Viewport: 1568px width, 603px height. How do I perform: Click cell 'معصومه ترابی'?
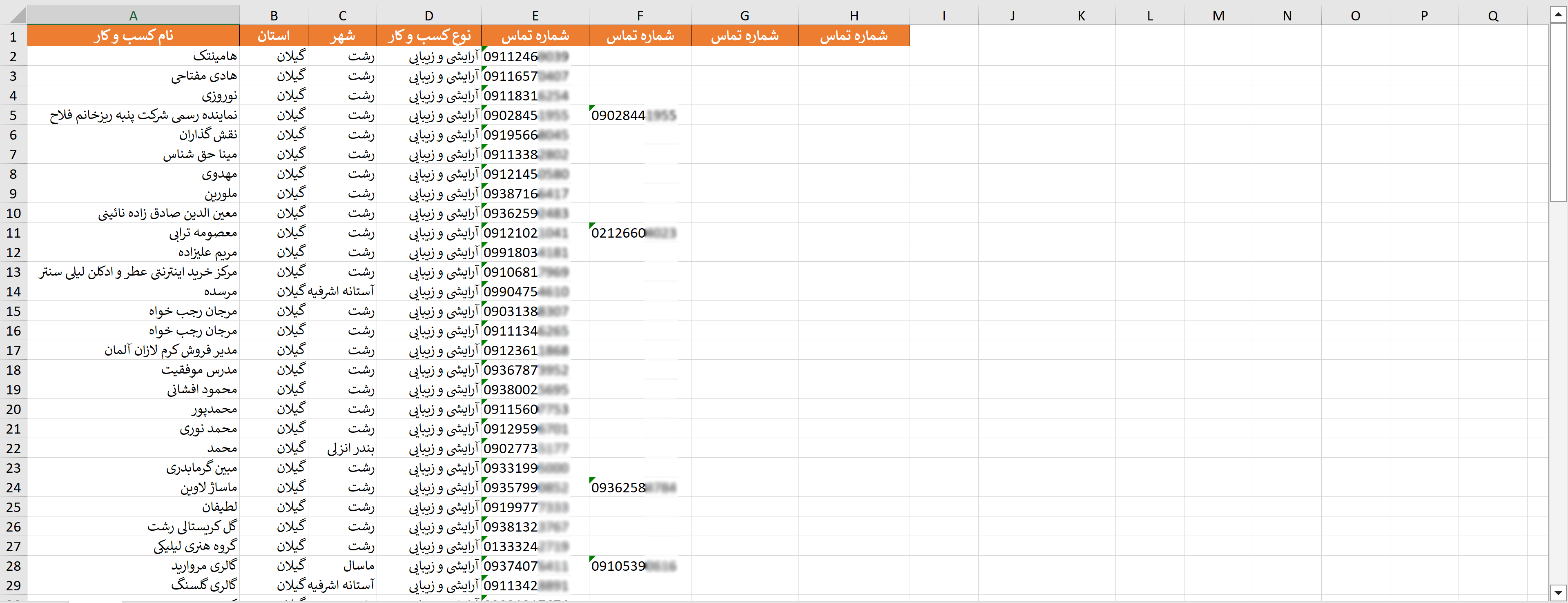click(133, 232)
